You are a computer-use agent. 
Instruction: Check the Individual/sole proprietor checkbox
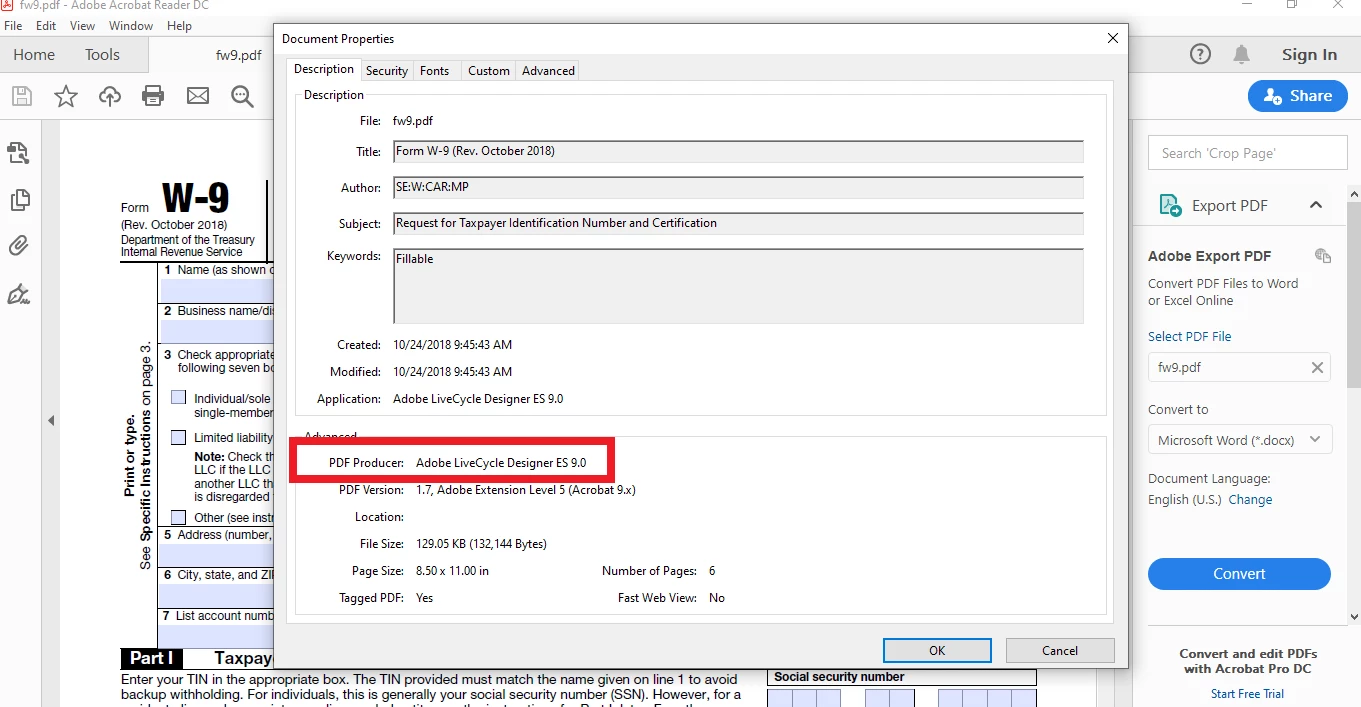tap(178, 398)
